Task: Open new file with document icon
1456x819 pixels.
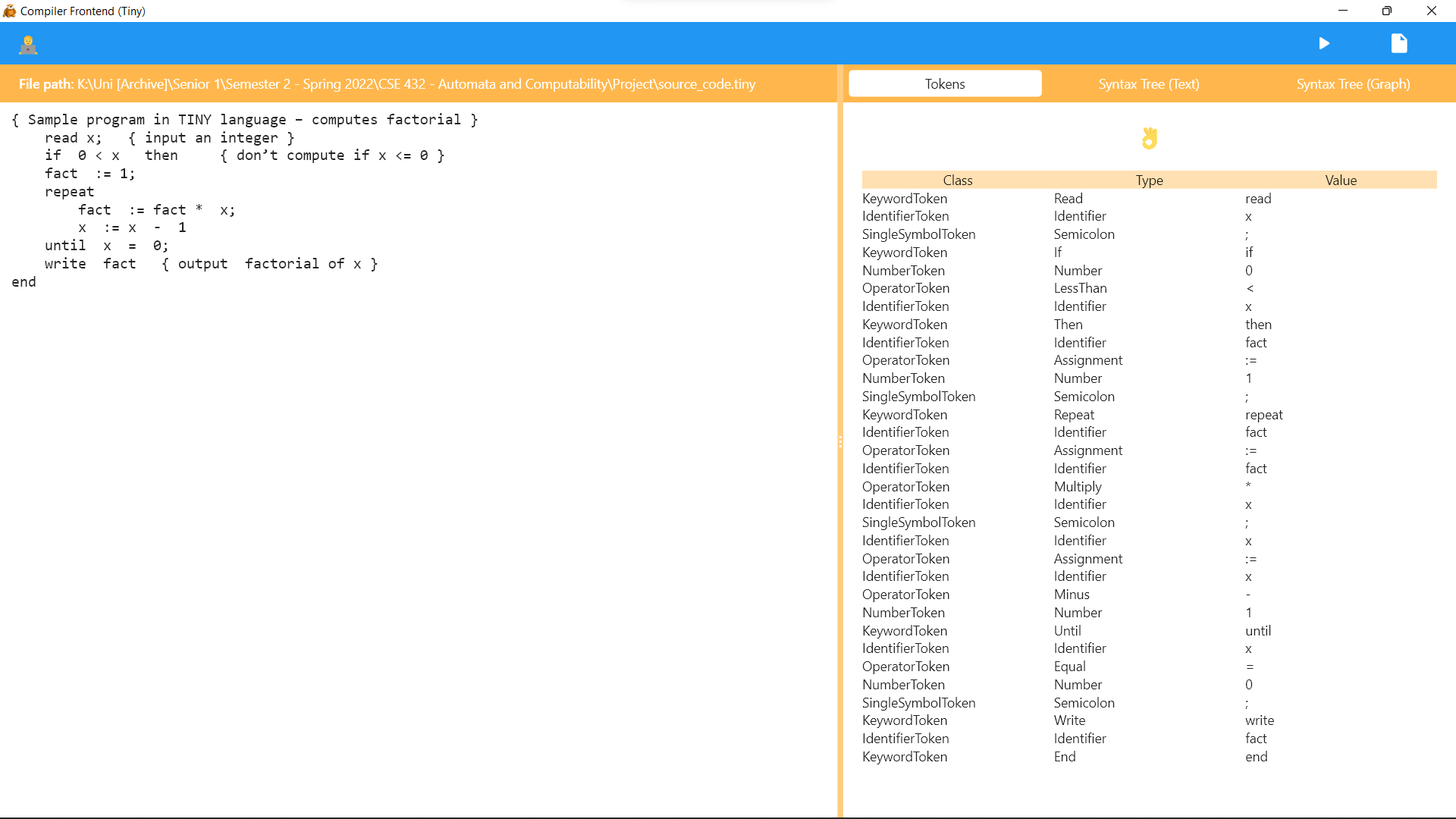Action: point(1399,43)
